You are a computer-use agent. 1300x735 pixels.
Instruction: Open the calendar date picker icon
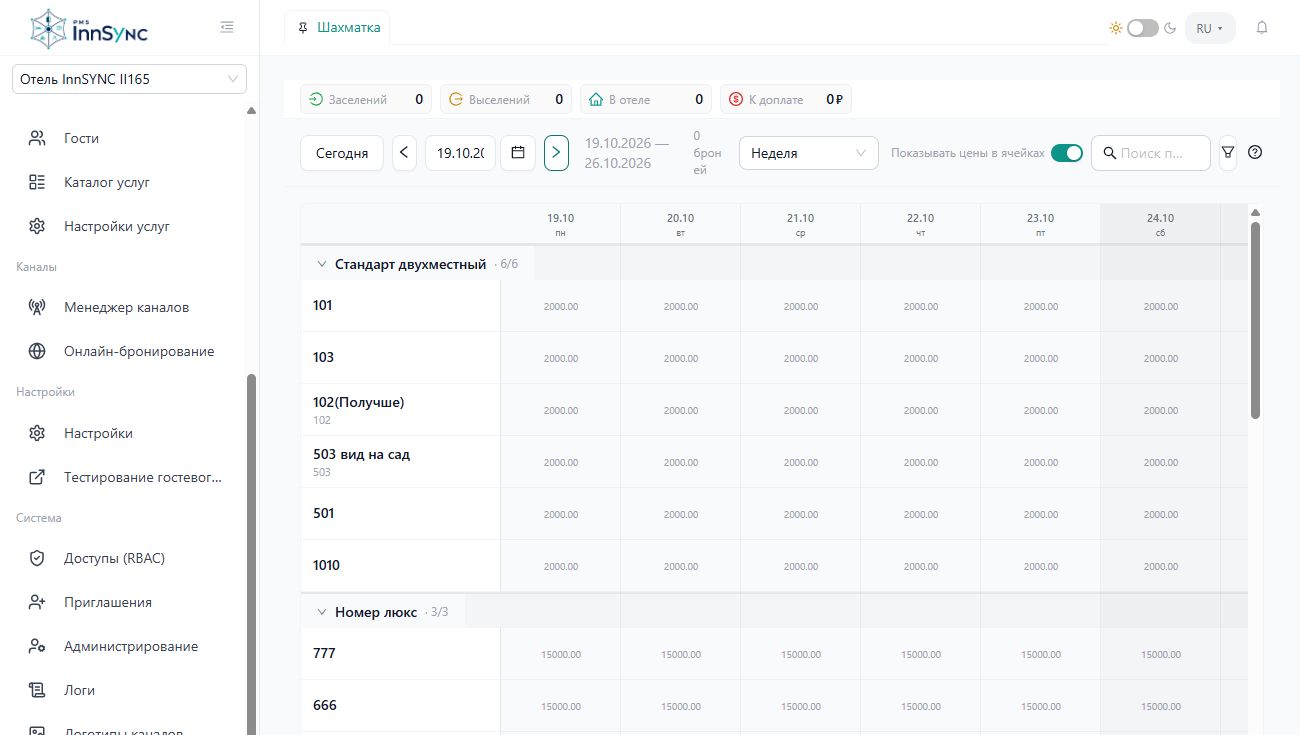click(x=518, y=153)
